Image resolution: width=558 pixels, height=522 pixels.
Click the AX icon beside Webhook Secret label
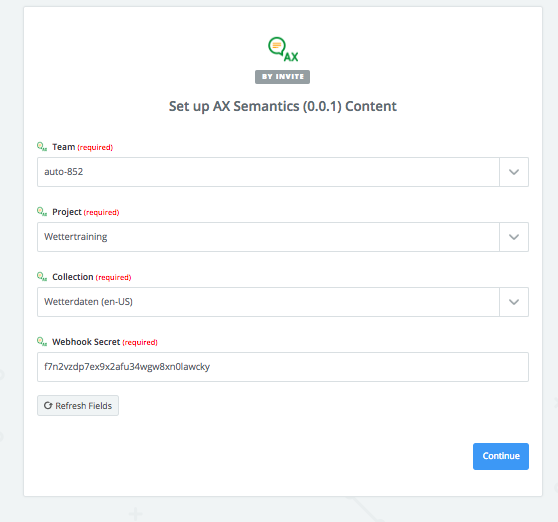pos(42,342)
